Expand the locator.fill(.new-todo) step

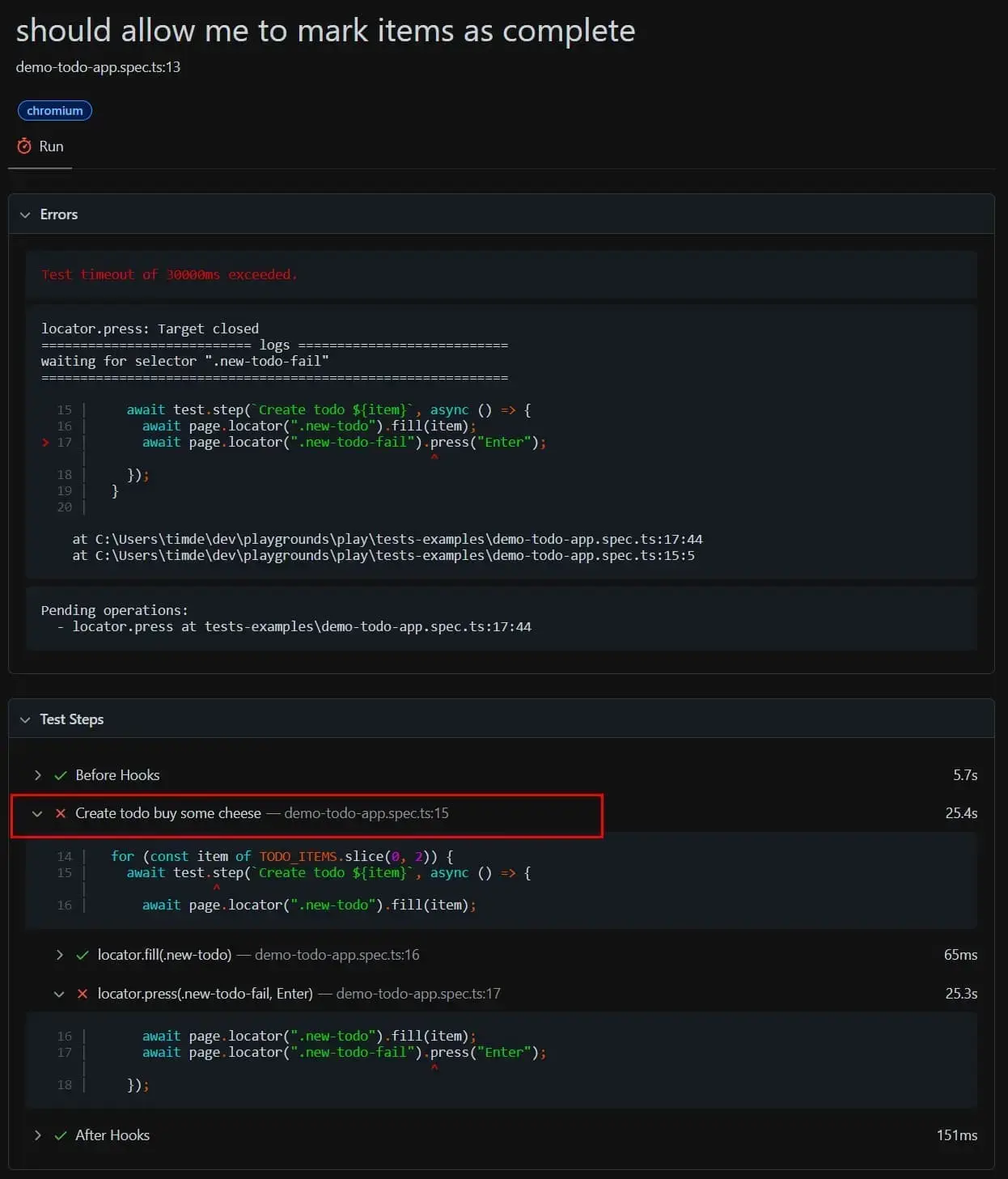click(x=59, y=955)
